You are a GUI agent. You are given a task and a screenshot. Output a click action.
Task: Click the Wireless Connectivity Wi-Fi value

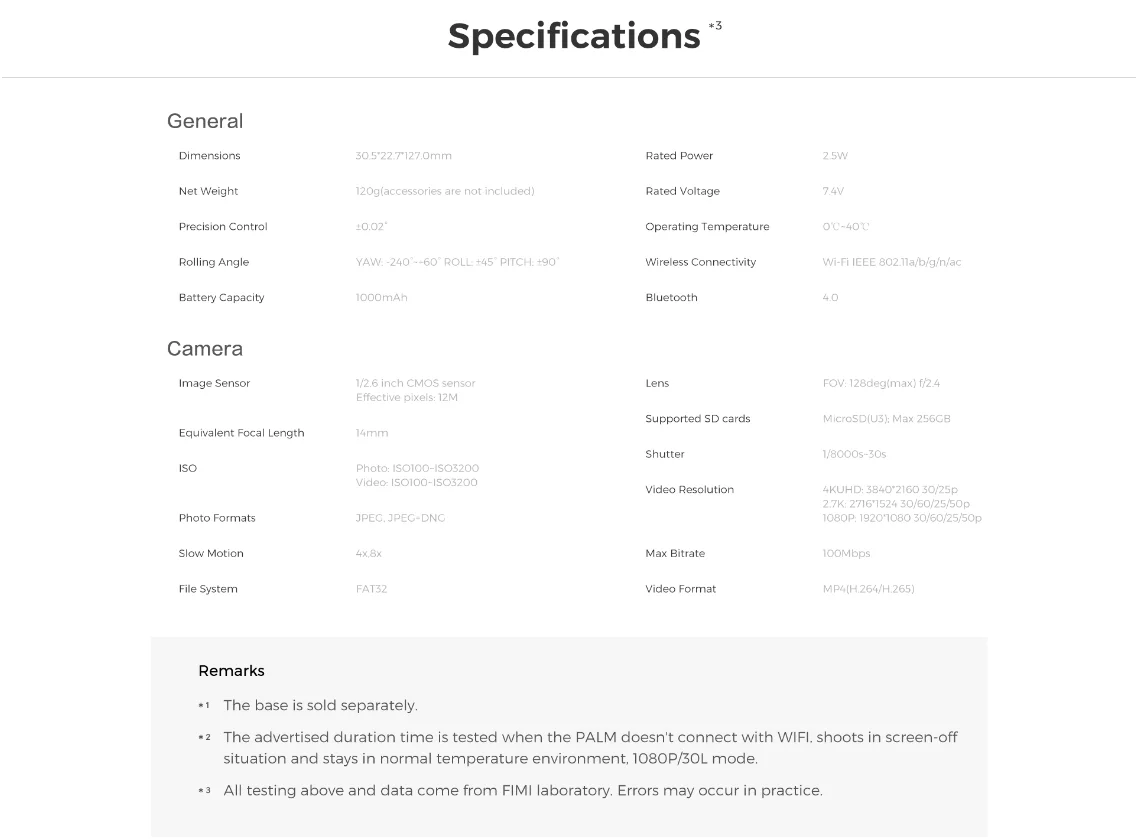coord(892,262)
